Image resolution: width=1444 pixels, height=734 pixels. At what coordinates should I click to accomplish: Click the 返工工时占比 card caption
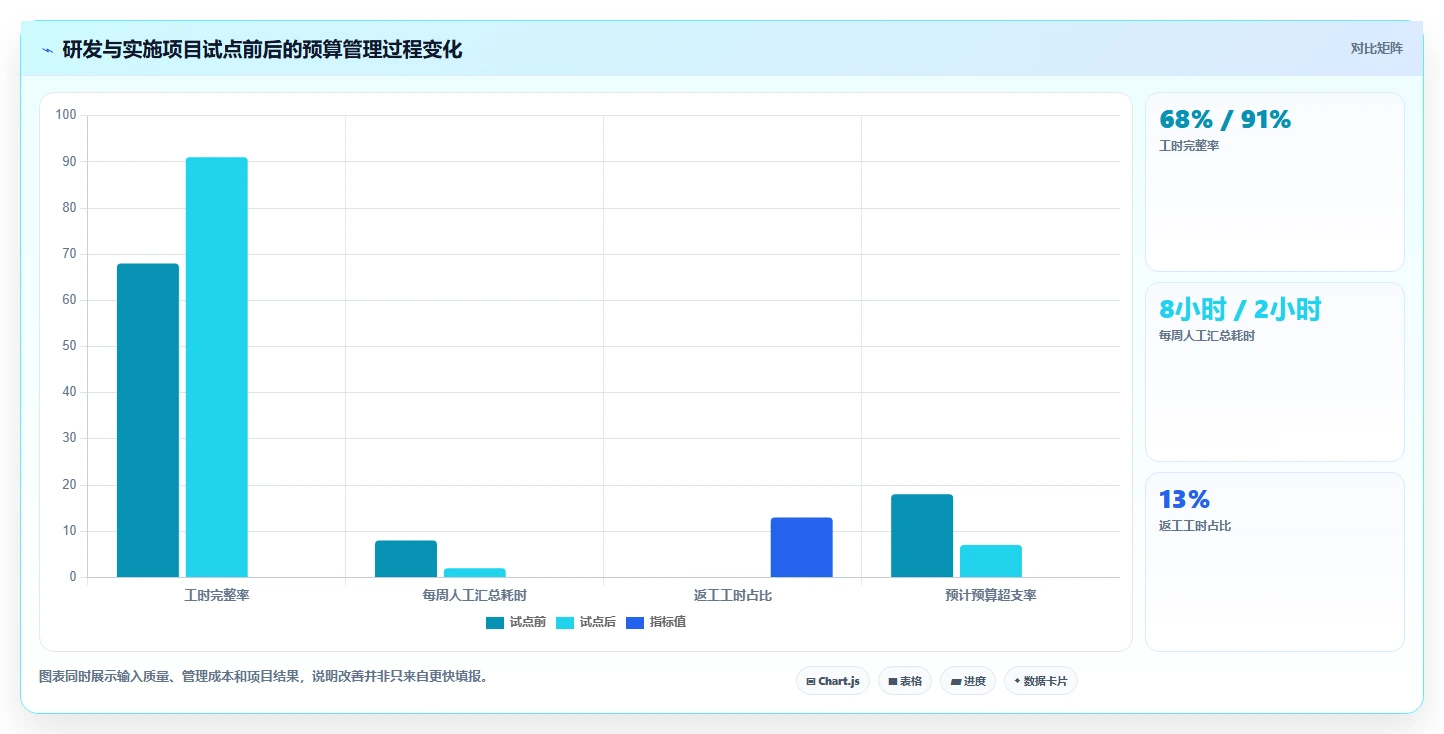(x=1195, y=526)
